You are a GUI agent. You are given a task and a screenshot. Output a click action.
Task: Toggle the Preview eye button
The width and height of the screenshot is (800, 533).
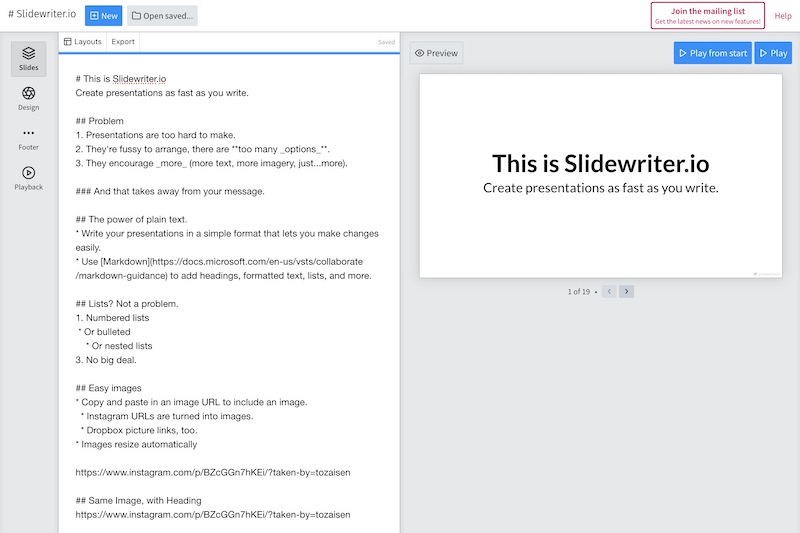436,53
